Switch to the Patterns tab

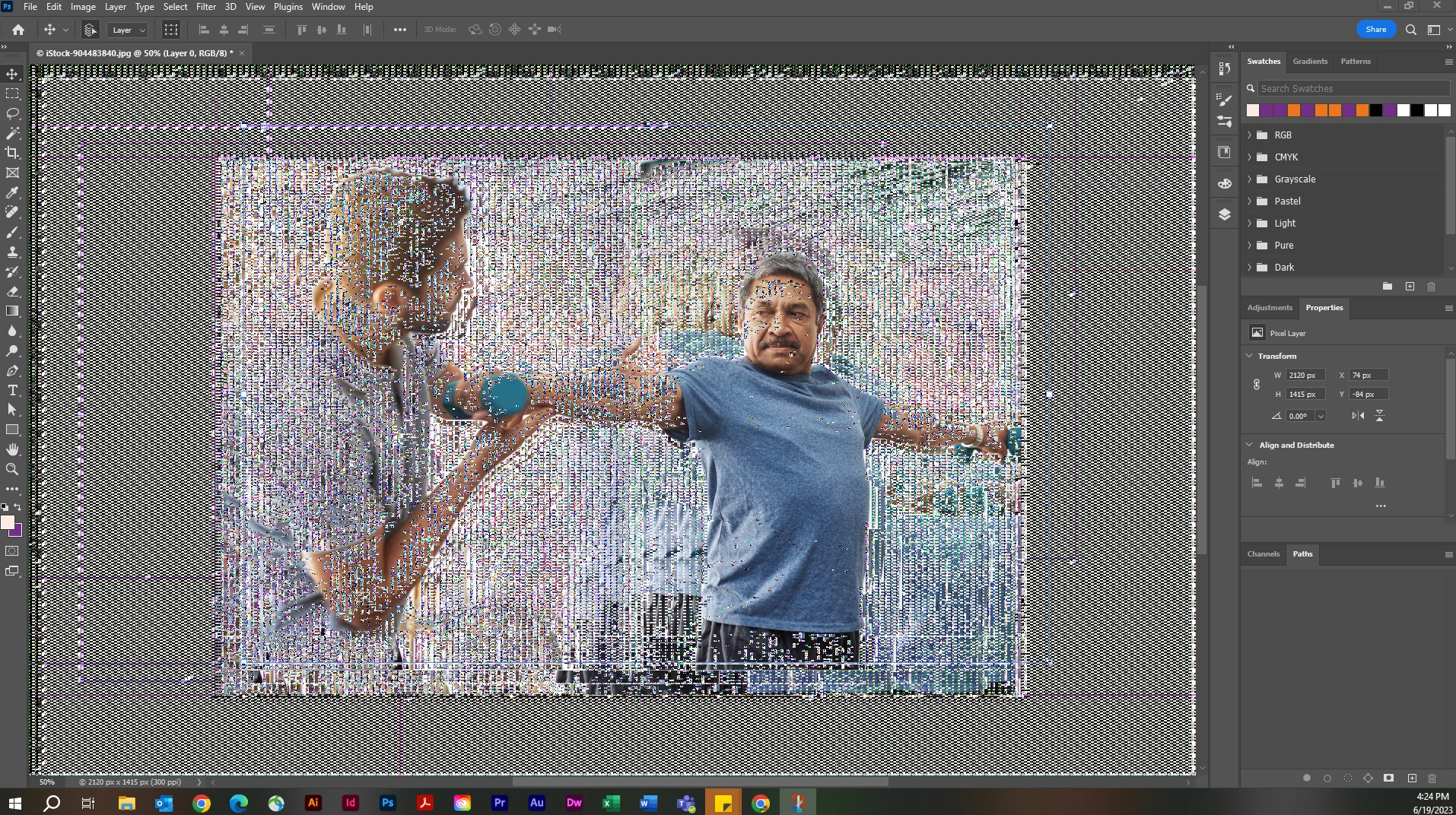1356,62
